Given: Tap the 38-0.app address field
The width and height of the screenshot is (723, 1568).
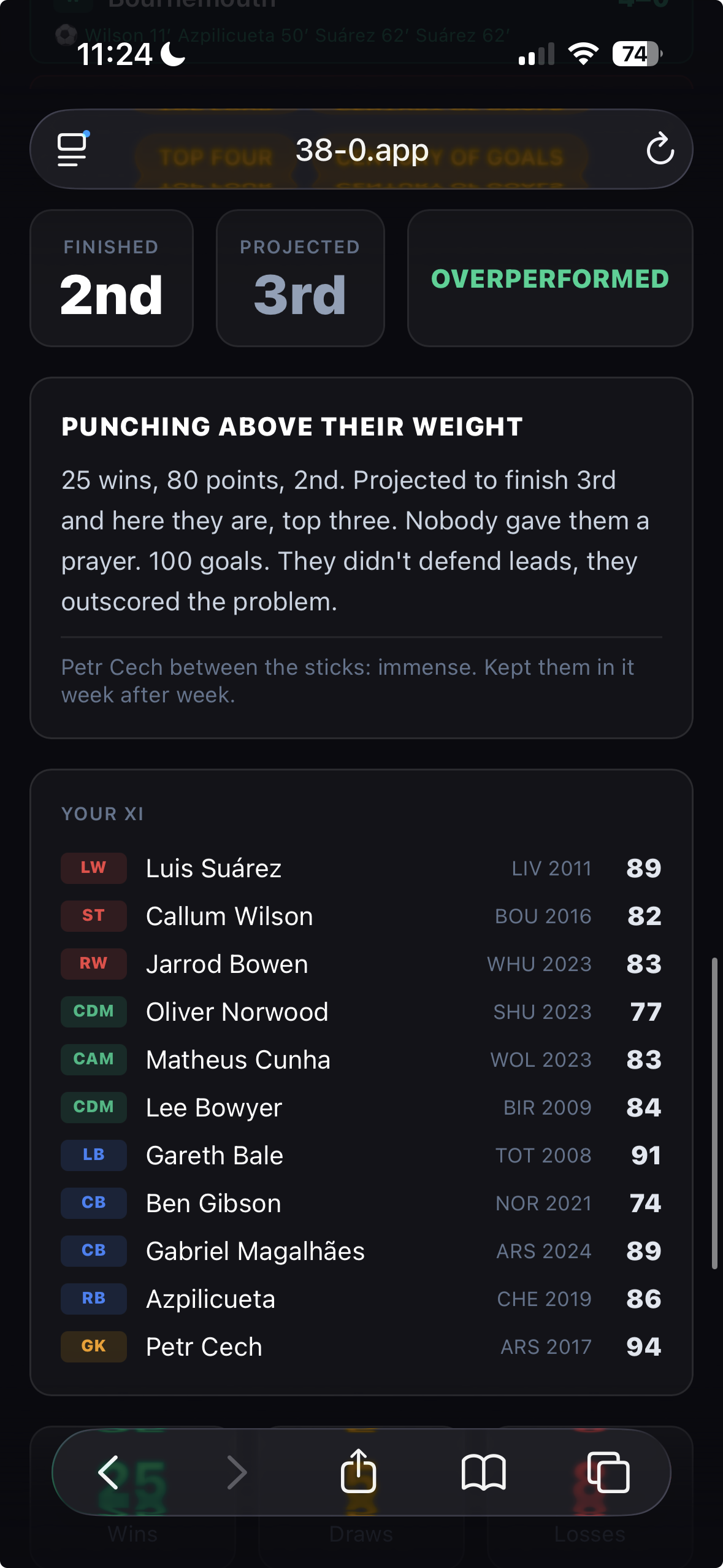Looking at the screenshot, I should point(361,149).
